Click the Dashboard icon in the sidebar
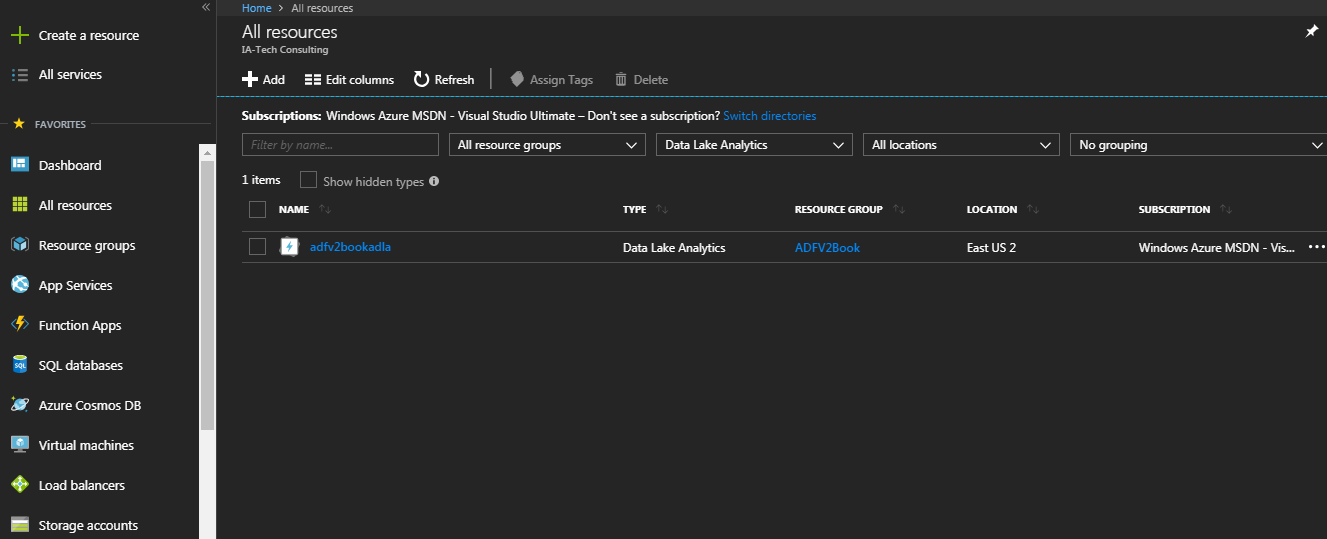This screenshot has width=1327, height=539. [19, 165]
